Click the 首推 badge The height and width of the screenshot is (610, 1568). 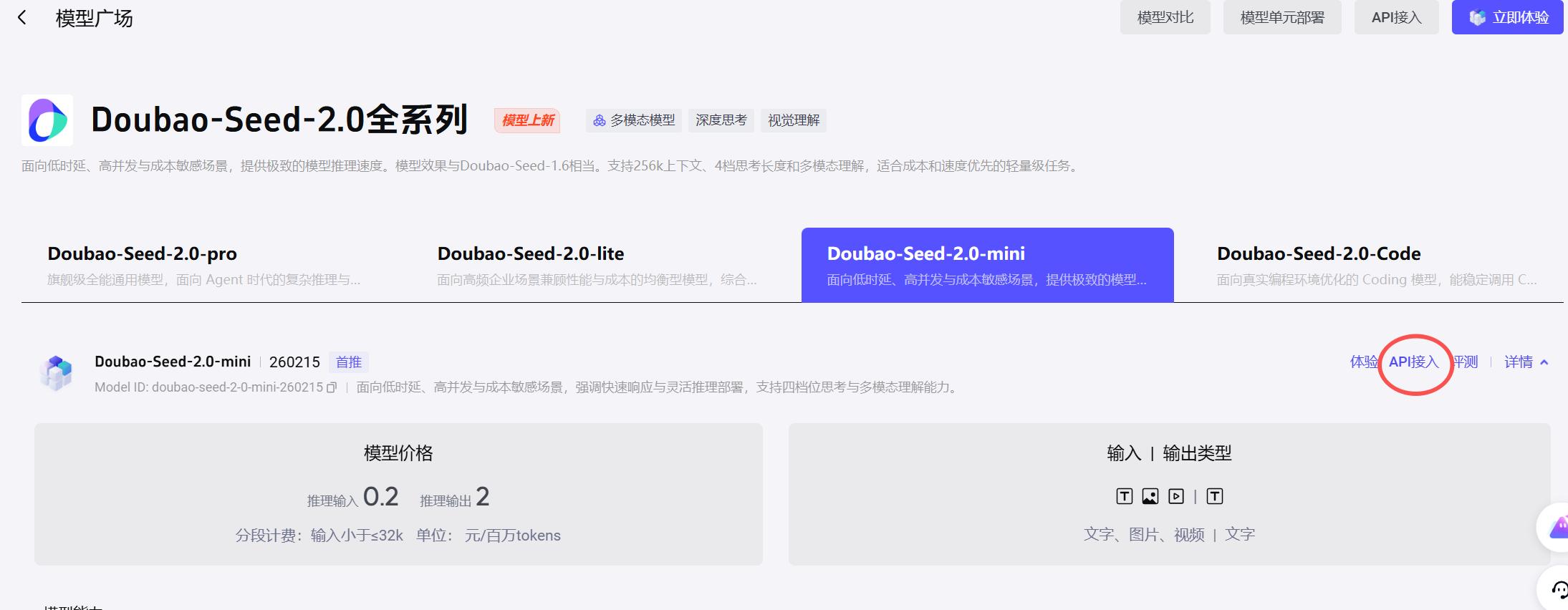tap(349, 362)
